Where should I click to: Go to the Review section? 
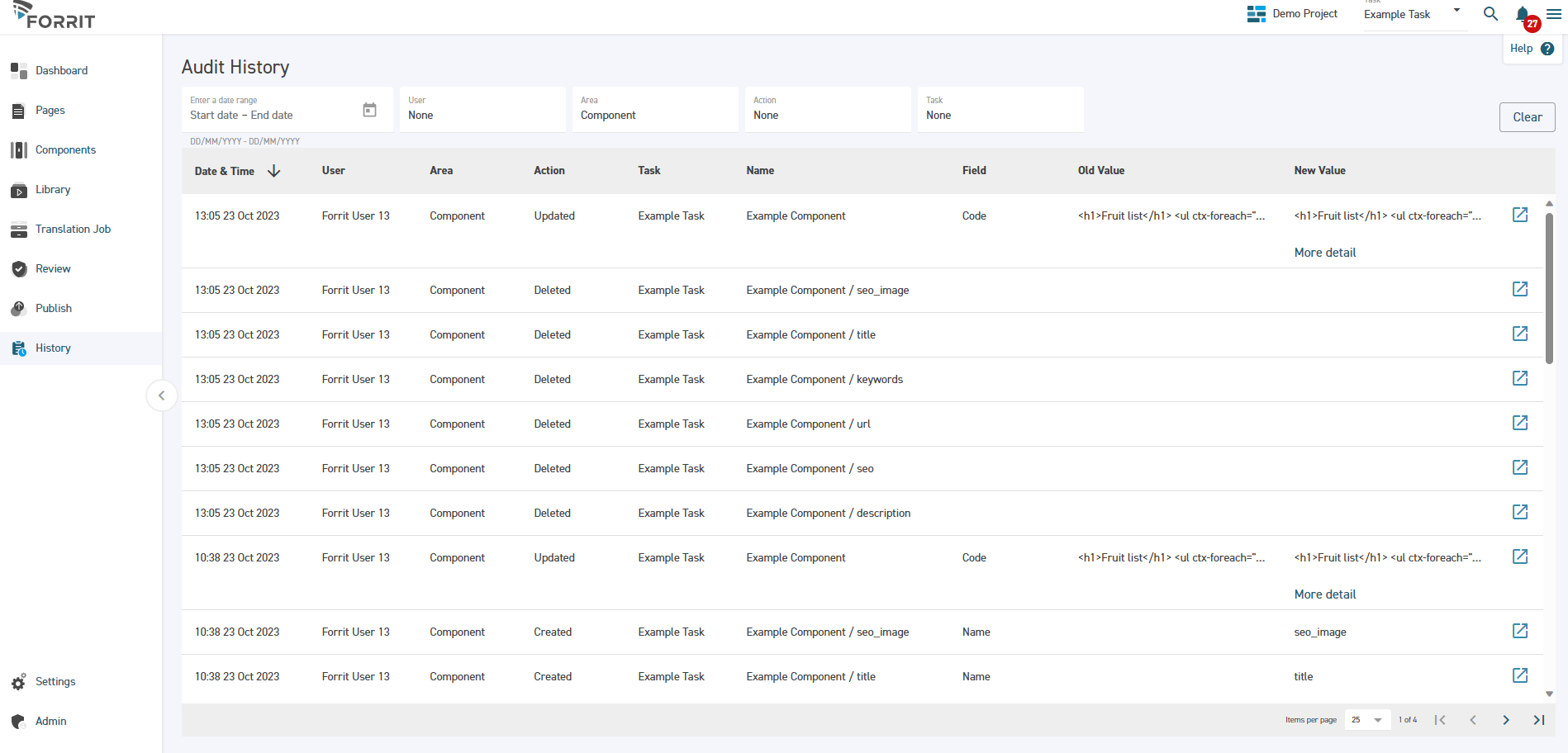coord(18,268)
